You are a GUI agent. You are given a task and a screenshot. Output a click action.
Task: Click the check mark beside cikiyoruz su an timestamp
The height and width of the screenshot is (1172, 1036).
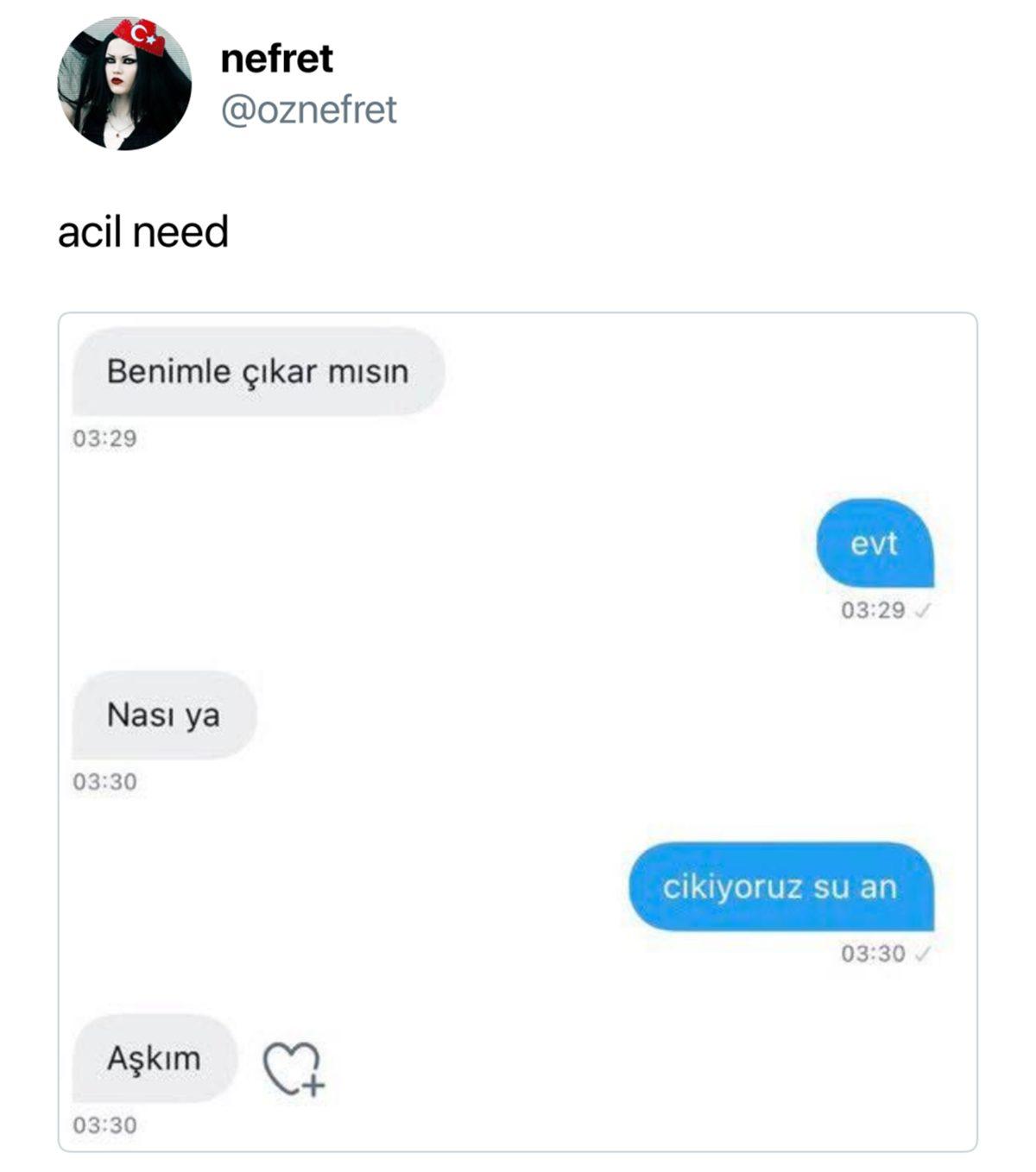[x=922, y=955]
